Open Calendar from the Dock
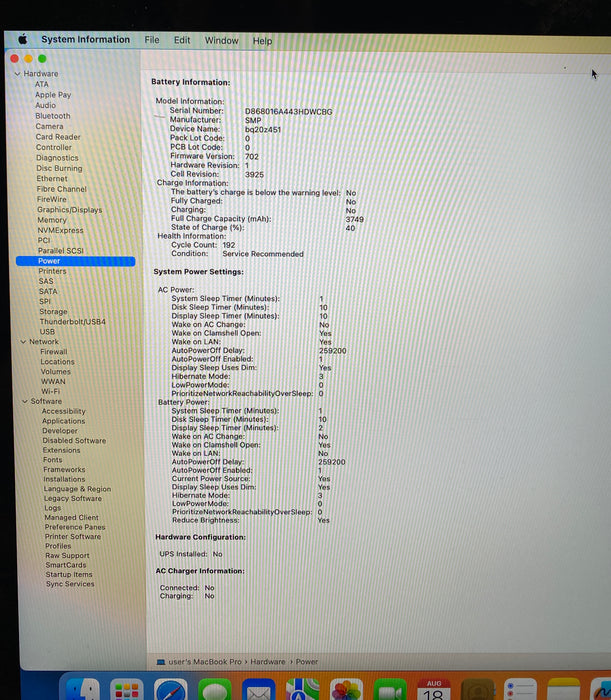Image resolution: width=611 pixels, height=700 pixels. 434,689
